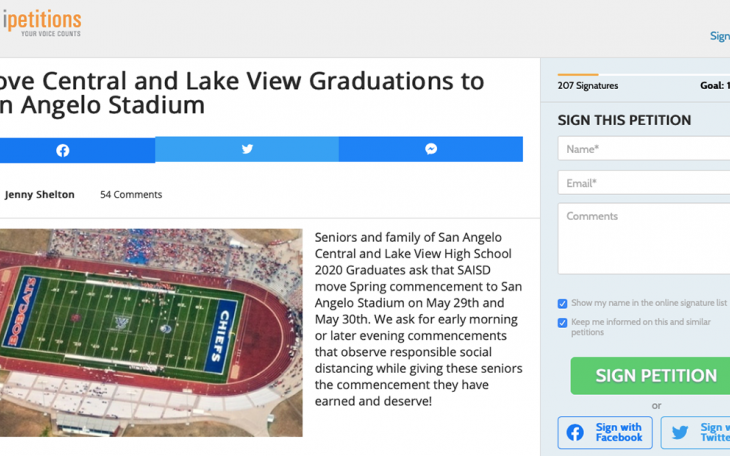Click author name Jenny Shelton
730x456 pixels.
40,195
